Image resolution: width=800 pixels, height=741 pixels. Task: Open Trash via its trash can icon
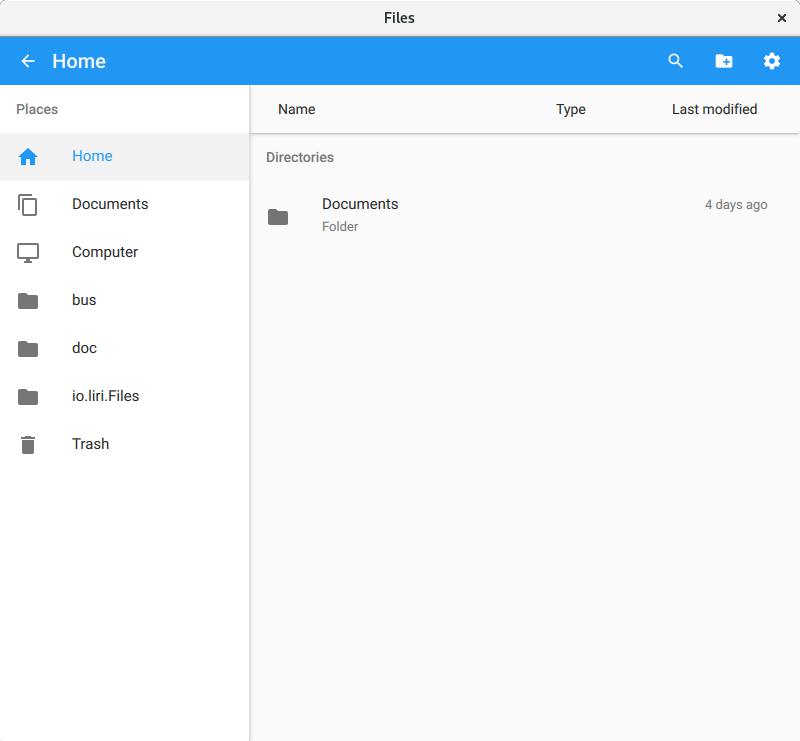(27, 444)
